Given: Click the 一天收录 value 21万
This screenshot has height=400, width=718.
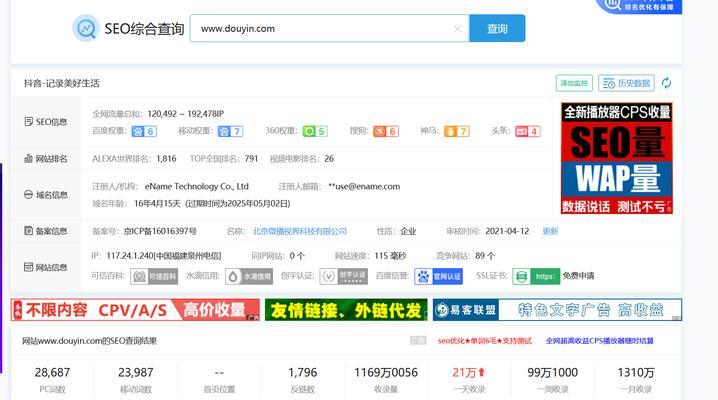Looking at the screenshot, I should tap(468, 373).
